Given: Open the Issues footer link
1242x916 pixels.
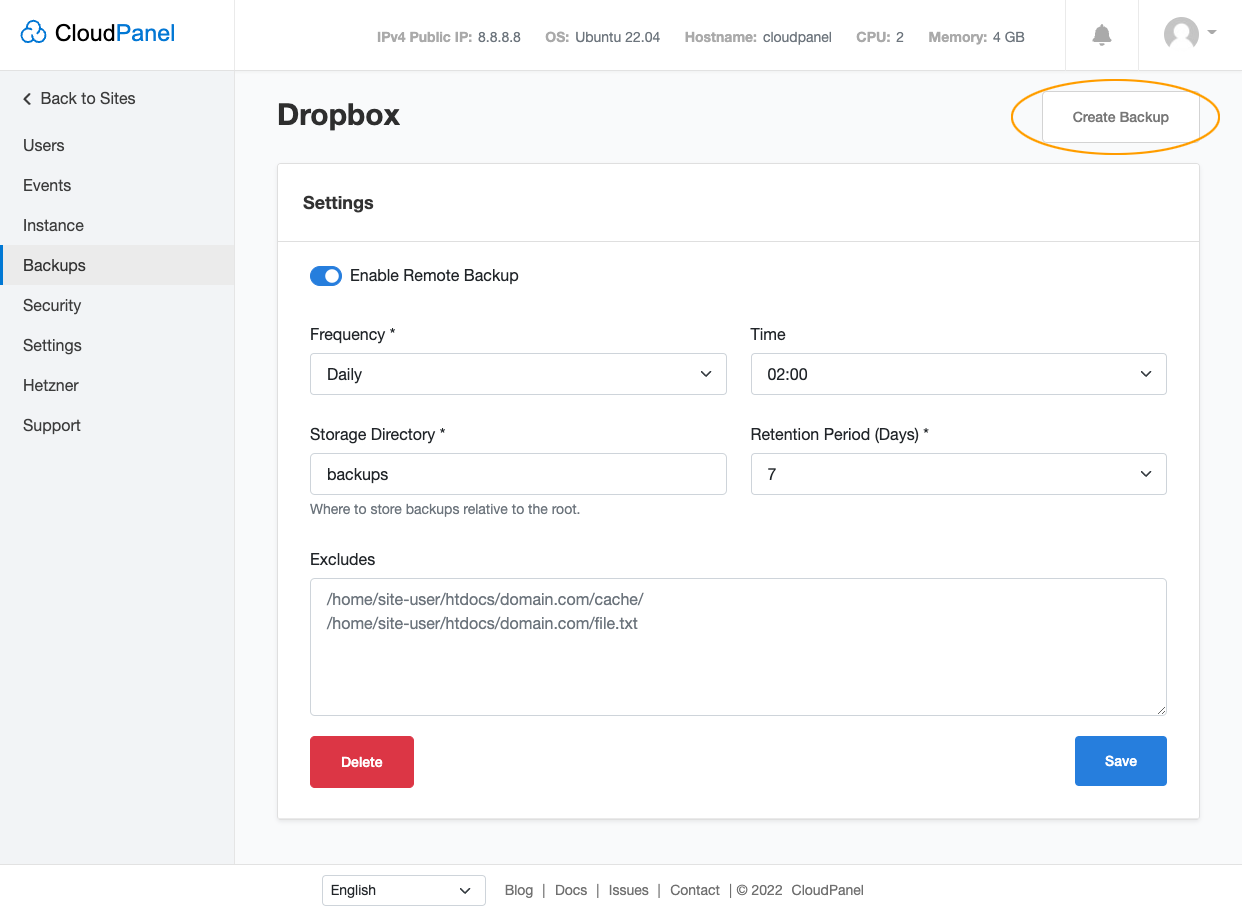Looking at the screenshot, I should tap(629, 890).
